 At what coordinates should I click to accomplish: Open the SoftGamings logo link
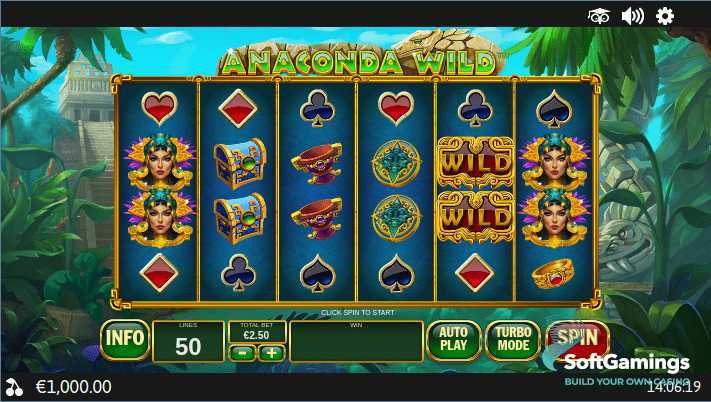tap(626, 363)
